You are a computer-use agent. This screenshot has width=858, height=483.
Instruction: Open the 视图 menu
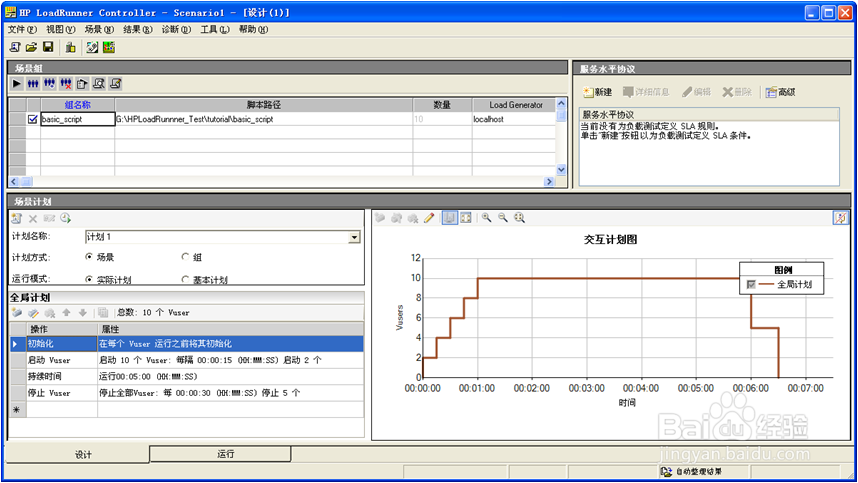pyautogui.click(x=60, y=30)
